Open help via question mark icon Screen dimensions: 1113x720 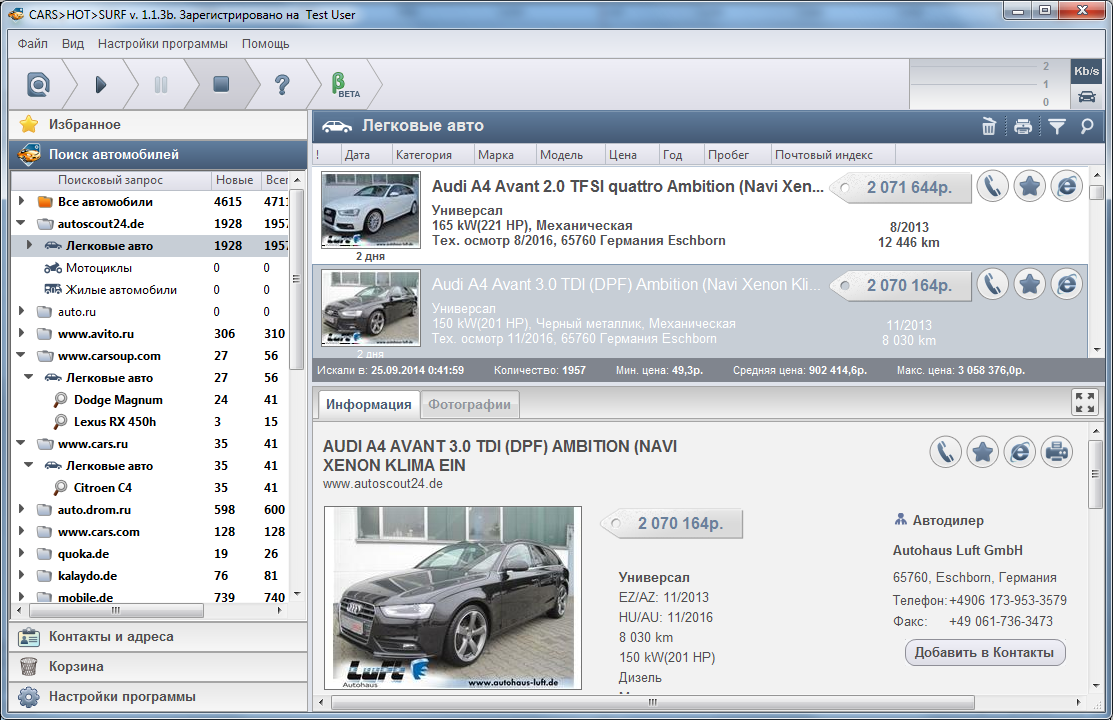282,84
